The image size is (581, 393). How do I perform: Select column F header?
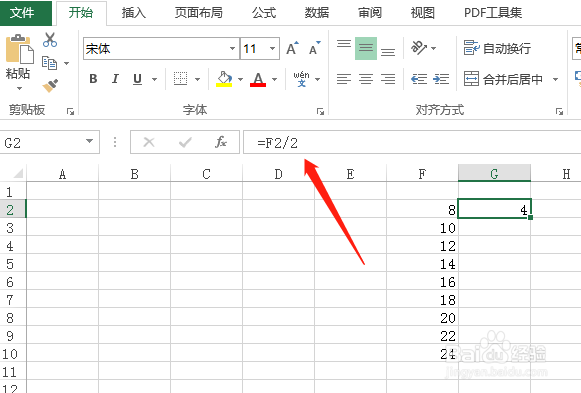(x=422, y=173)
